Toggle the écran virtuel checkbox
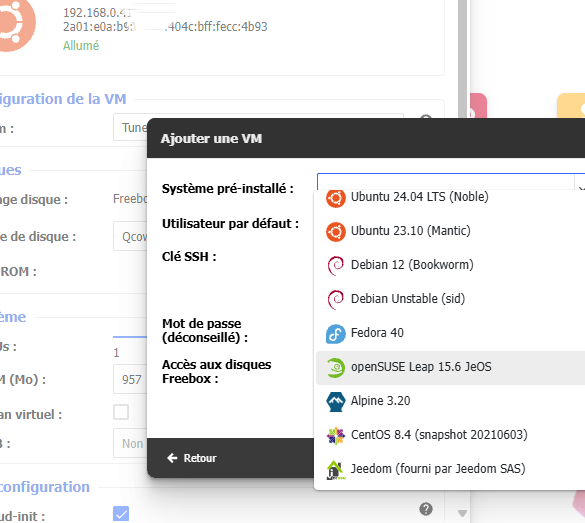The image size is (585, 523). pos(121,412)
